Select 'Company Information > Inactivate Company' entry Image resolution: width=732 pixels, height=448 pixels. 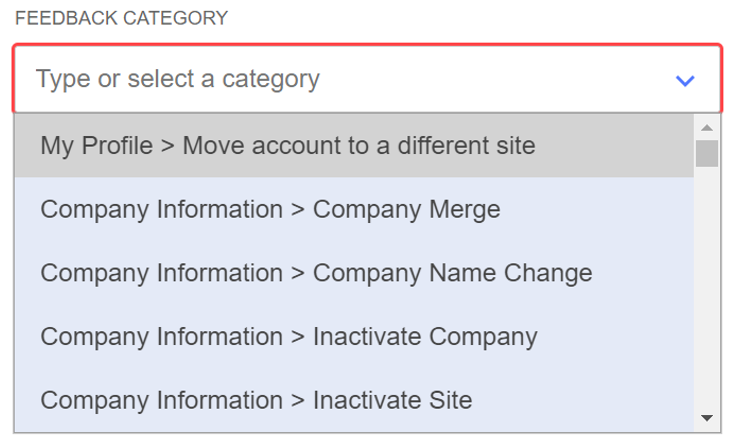coord(289,337)
